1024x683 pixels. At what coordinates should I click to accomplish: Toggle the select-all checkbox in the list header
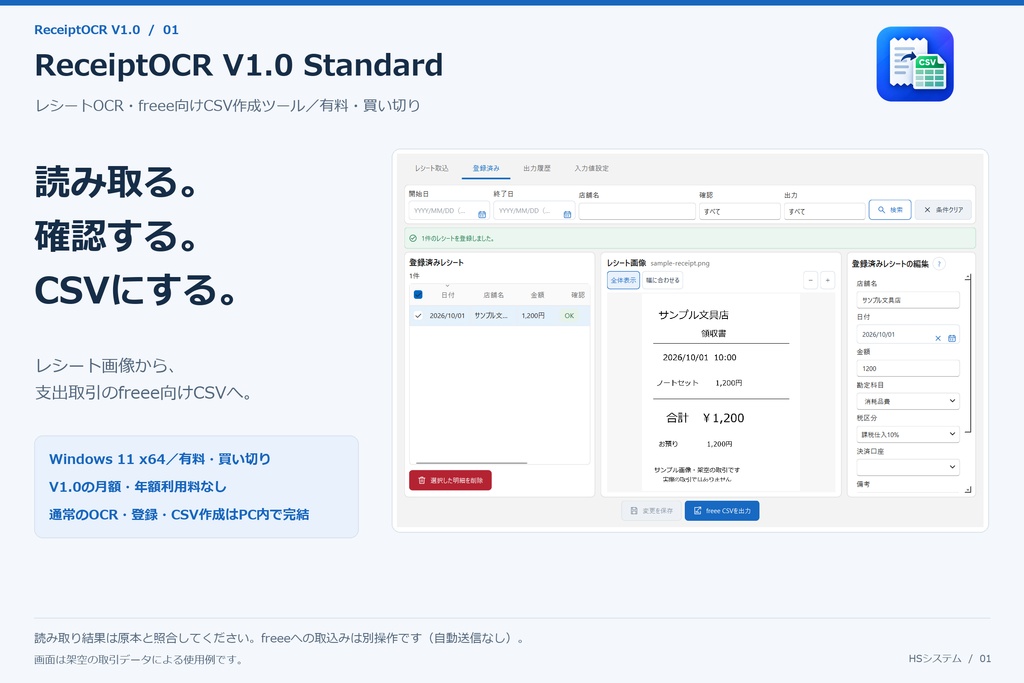click(x=418, y=294)
